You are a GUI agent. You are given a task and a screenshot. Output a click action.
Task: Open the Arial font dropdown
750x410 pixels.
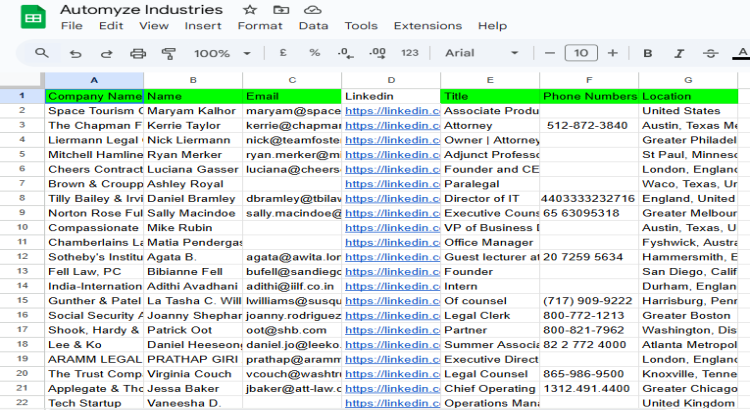[x=482, y=53]
